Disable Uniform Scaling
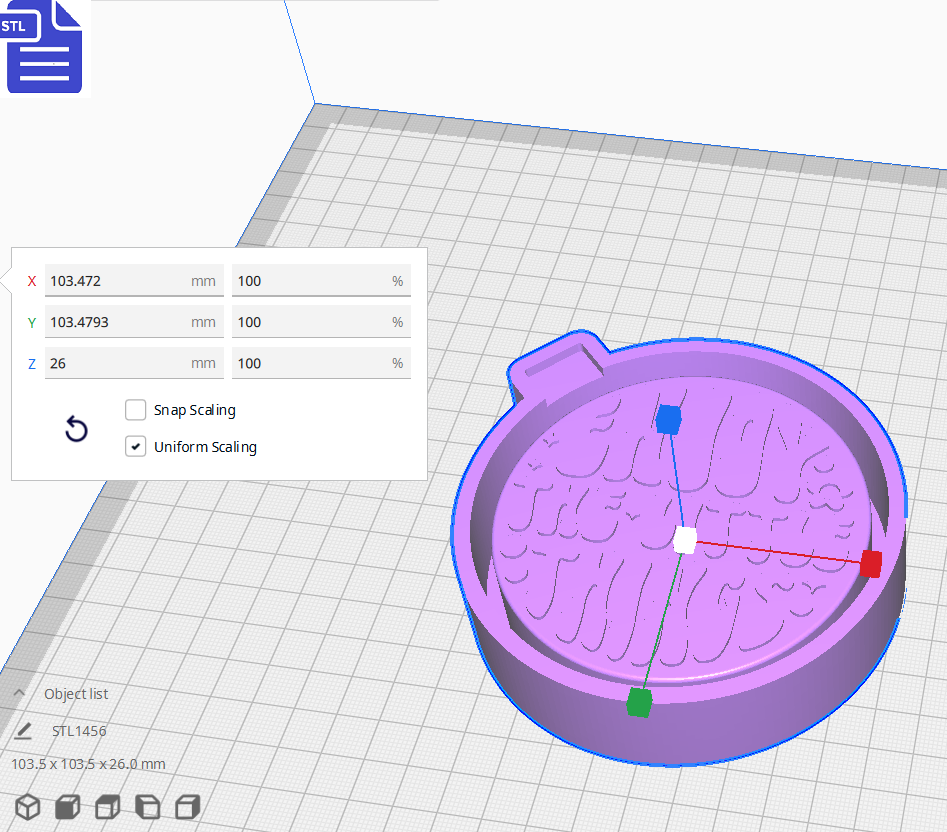The width and height of the screenshot is (947, 832). (136, 446)
